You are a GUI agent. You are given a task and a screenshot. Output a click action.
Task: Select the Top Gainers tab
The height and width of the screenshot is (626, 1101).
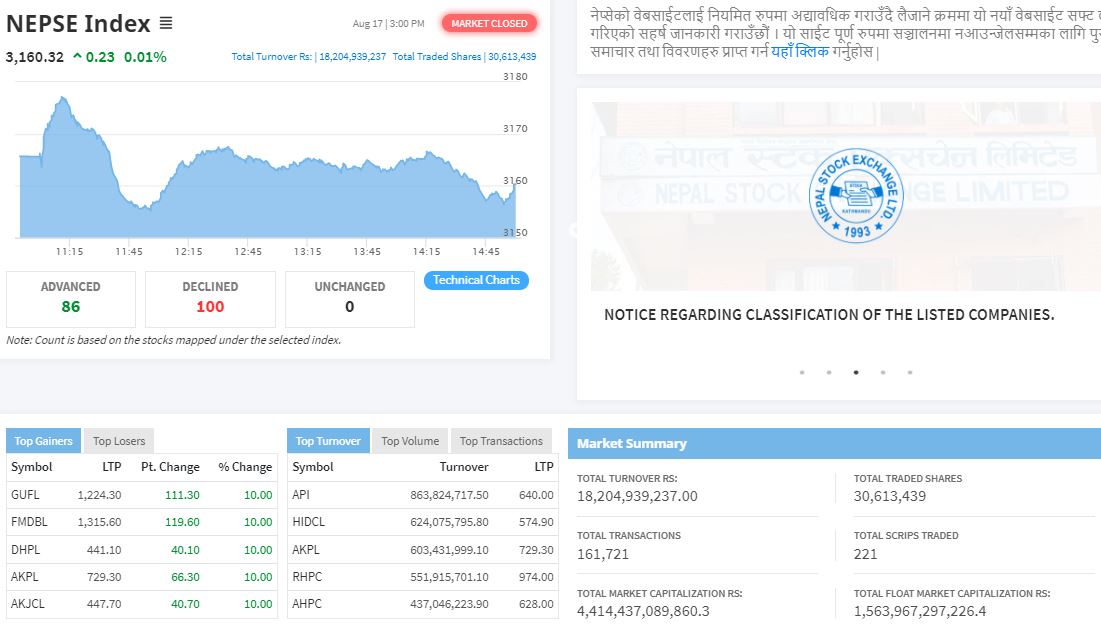tap(44, 441)
